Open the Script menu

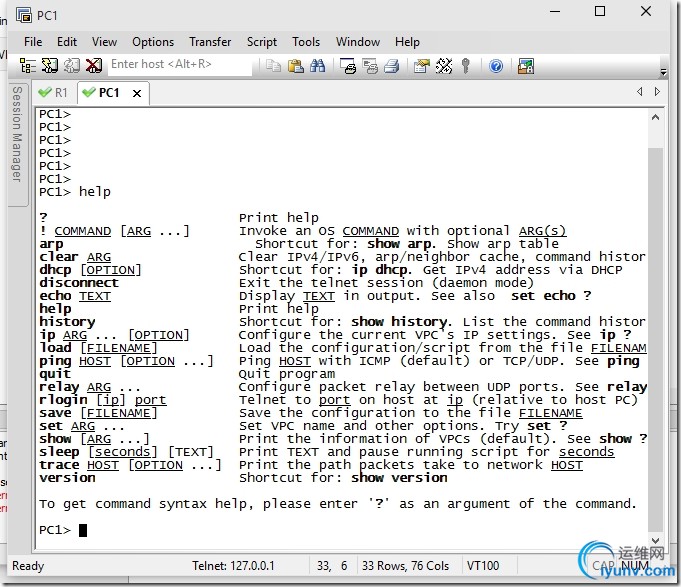coord(261,42)
